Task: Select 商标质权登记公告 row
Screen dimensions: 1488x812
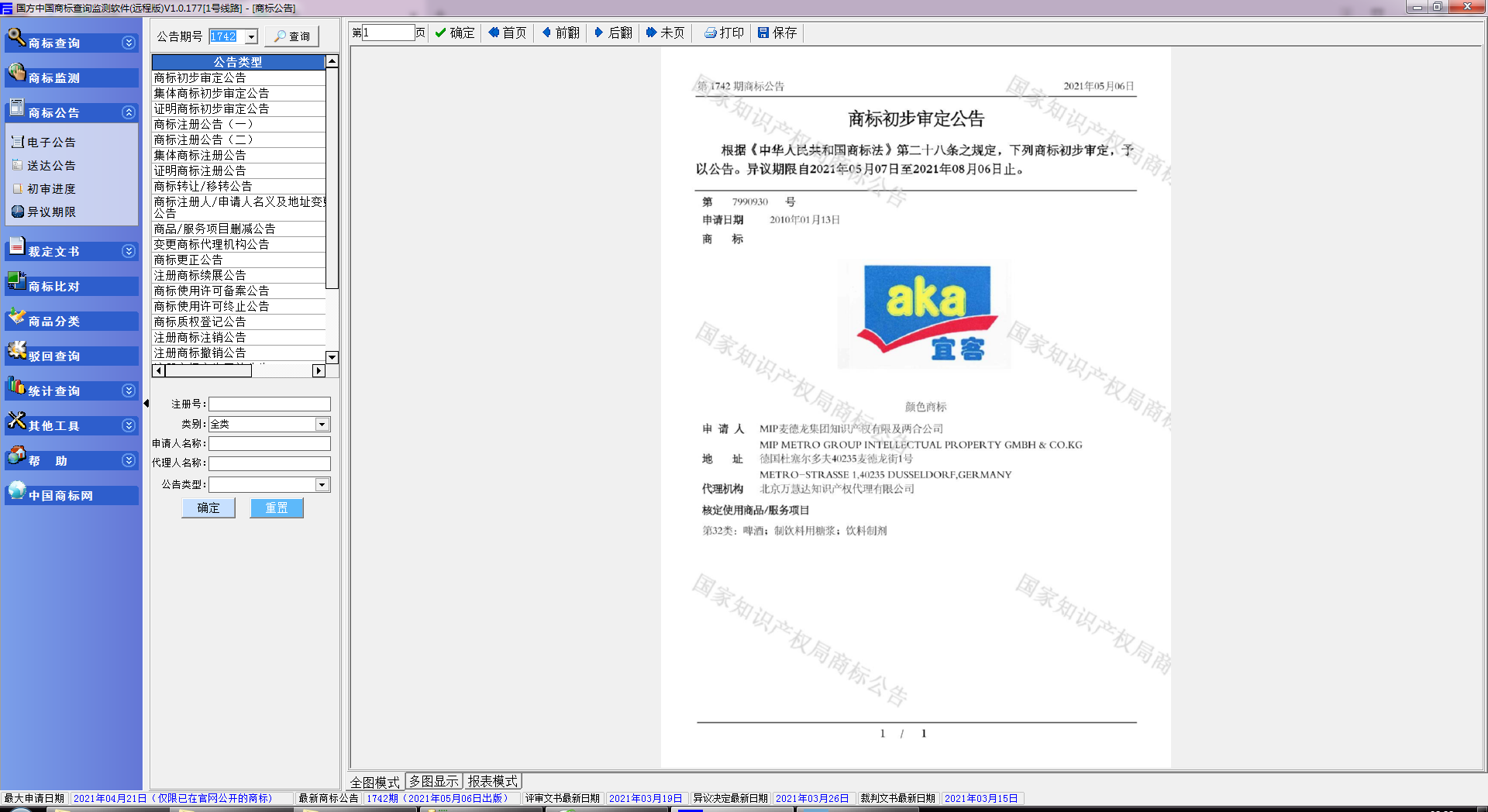Action: coord(239,322)
